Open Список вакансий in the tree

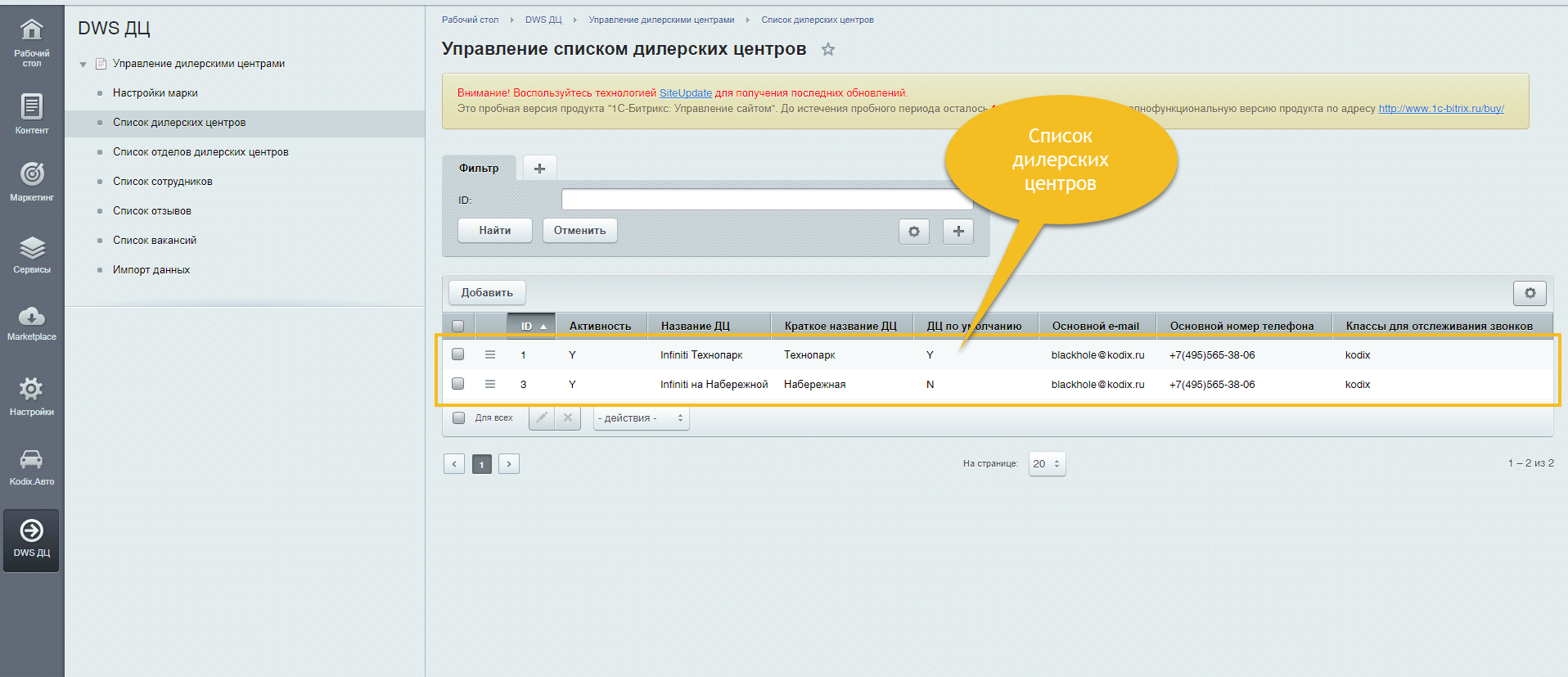[x=155, y=241]
